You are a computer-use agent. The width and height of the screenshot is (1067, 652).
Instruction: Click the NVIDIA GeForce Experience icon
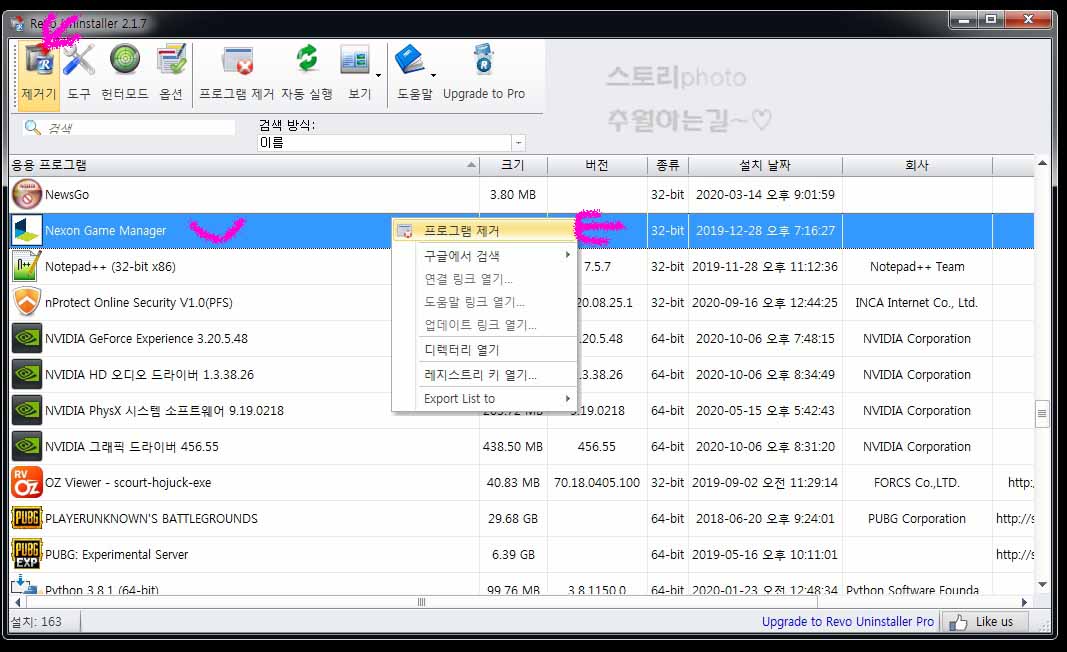point(27,339)
